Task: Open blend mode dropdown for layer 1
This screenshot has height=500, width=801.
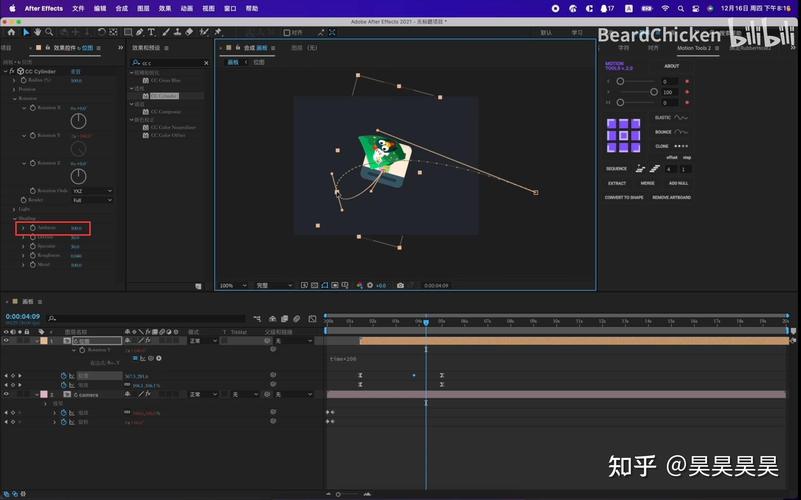Action: [x=203, y=341]
